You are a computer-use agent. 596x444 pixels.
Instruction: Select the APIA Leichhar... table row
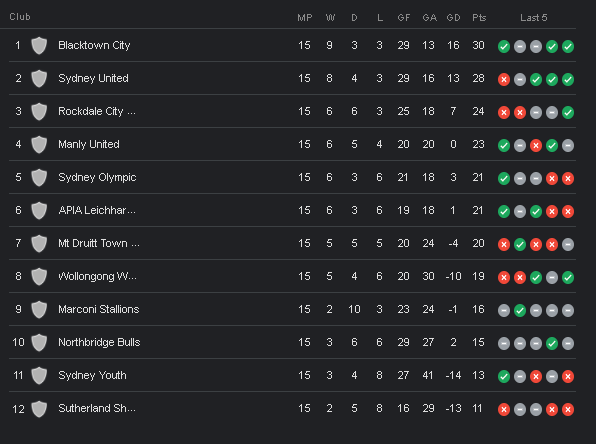tap(292, 210)
